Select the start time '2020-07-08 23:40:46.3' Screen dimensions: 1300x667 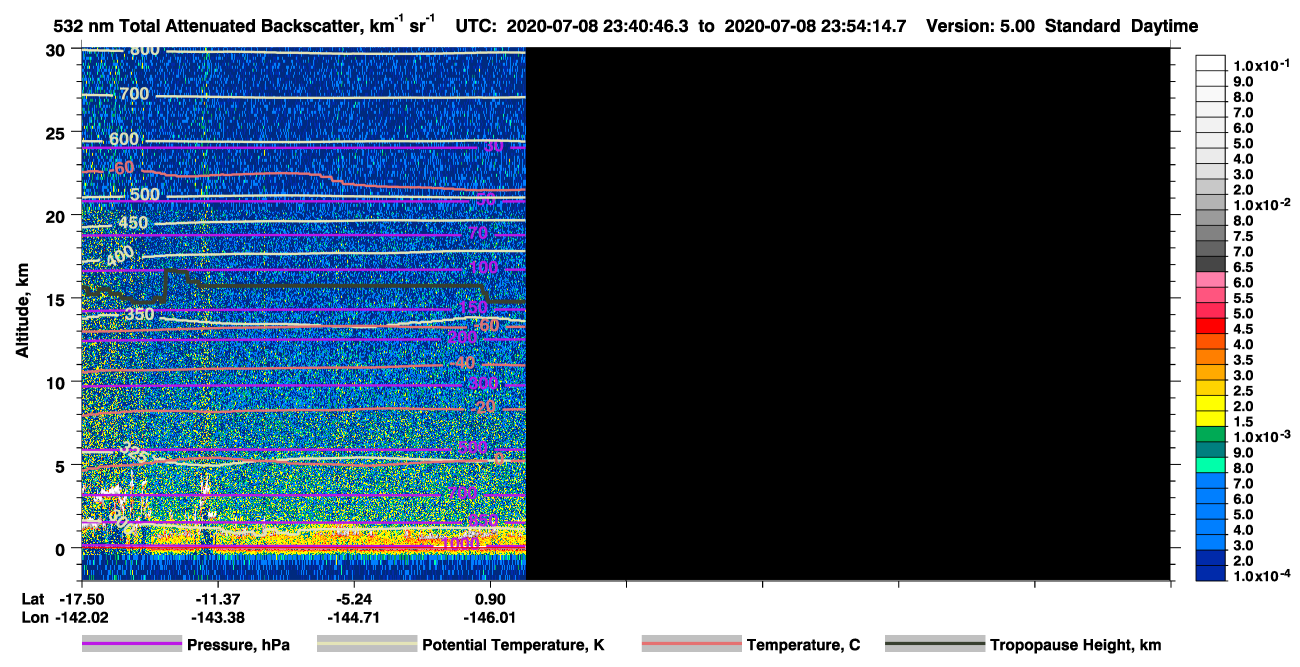(598, 26)
